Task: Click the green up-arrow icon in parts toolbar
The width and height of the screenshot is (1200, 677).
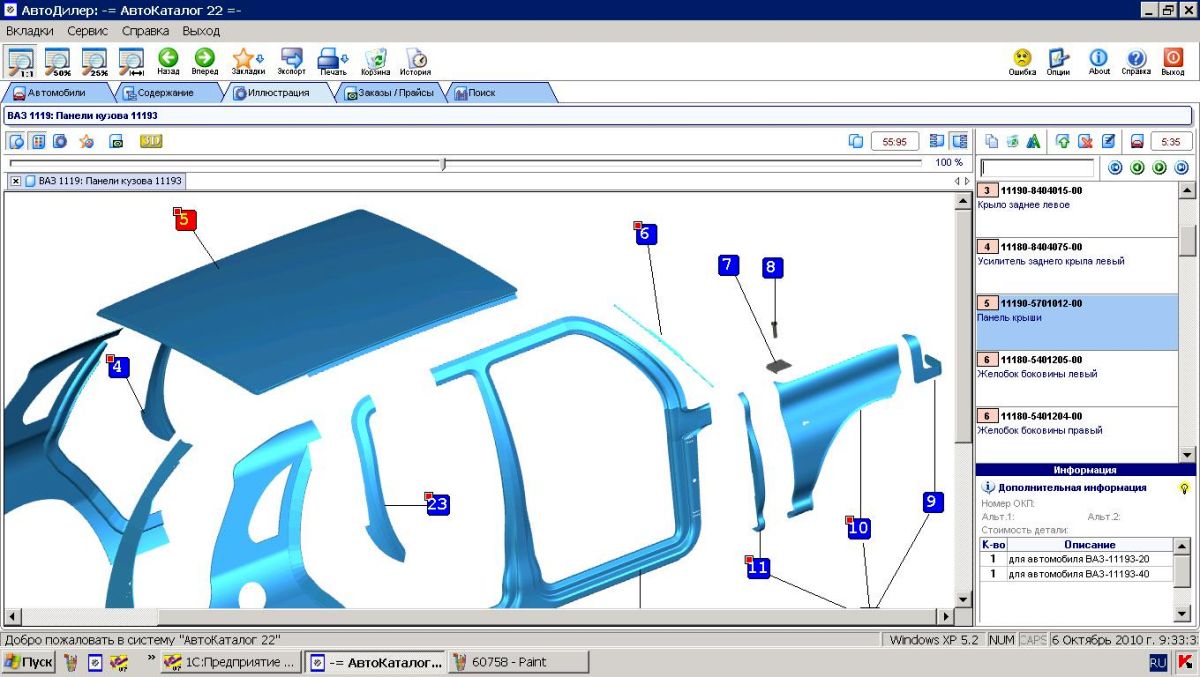Action: 1062,141
